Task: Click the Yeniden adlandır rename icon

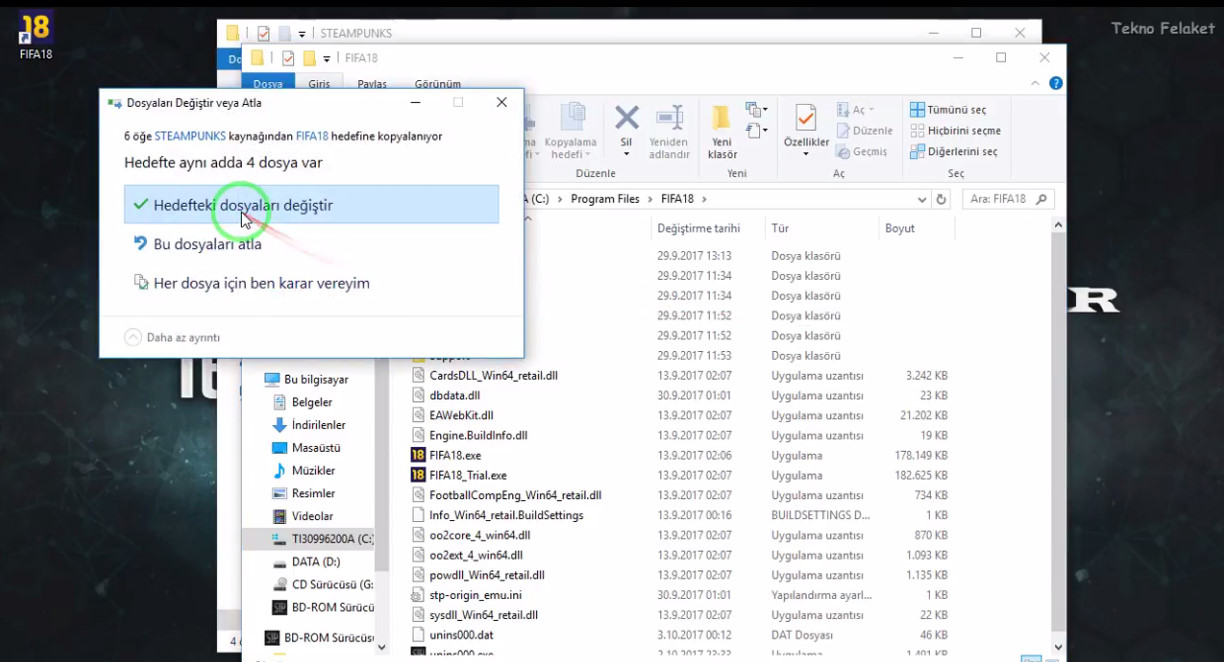Action: click(669, 117)
